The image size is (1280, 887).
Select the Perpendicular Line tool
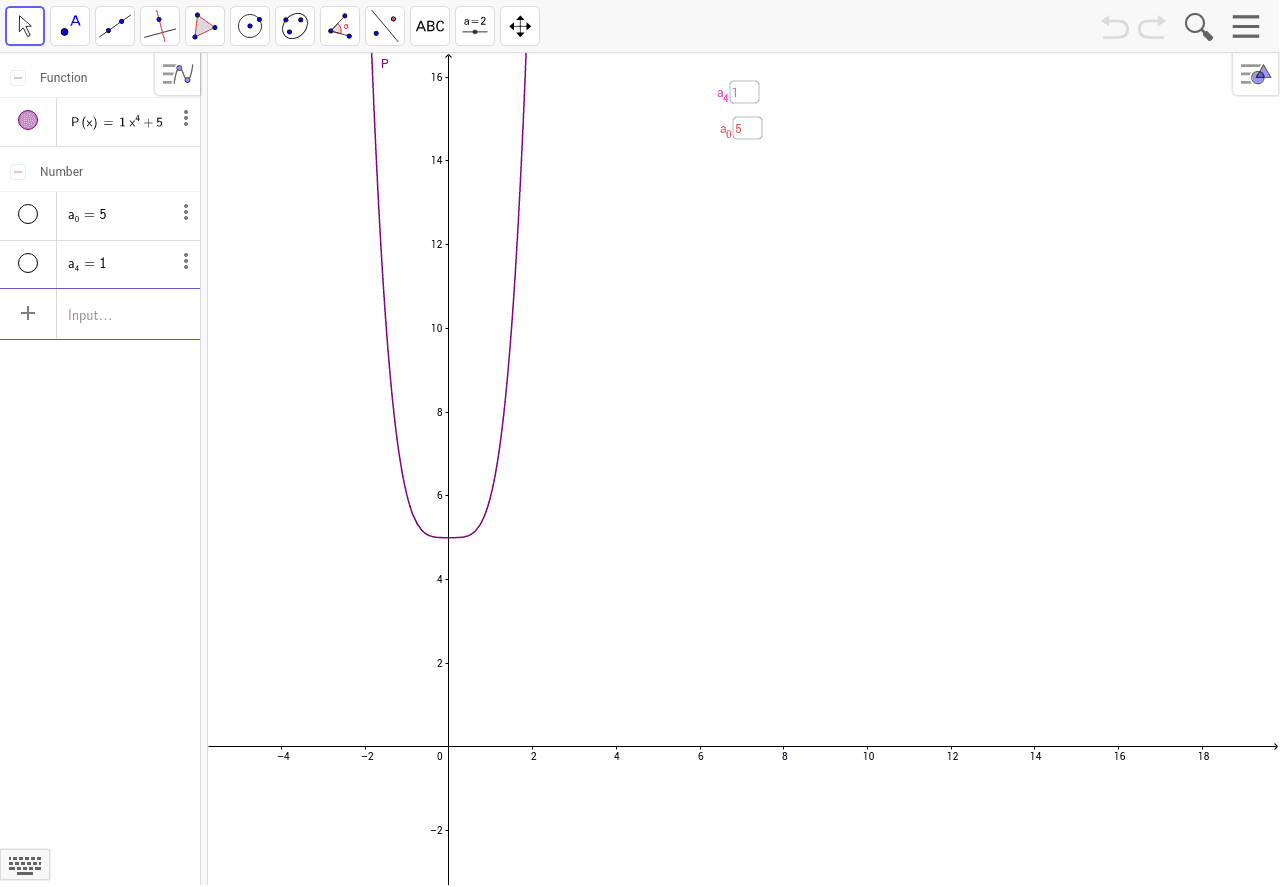[x=160, y=26]
